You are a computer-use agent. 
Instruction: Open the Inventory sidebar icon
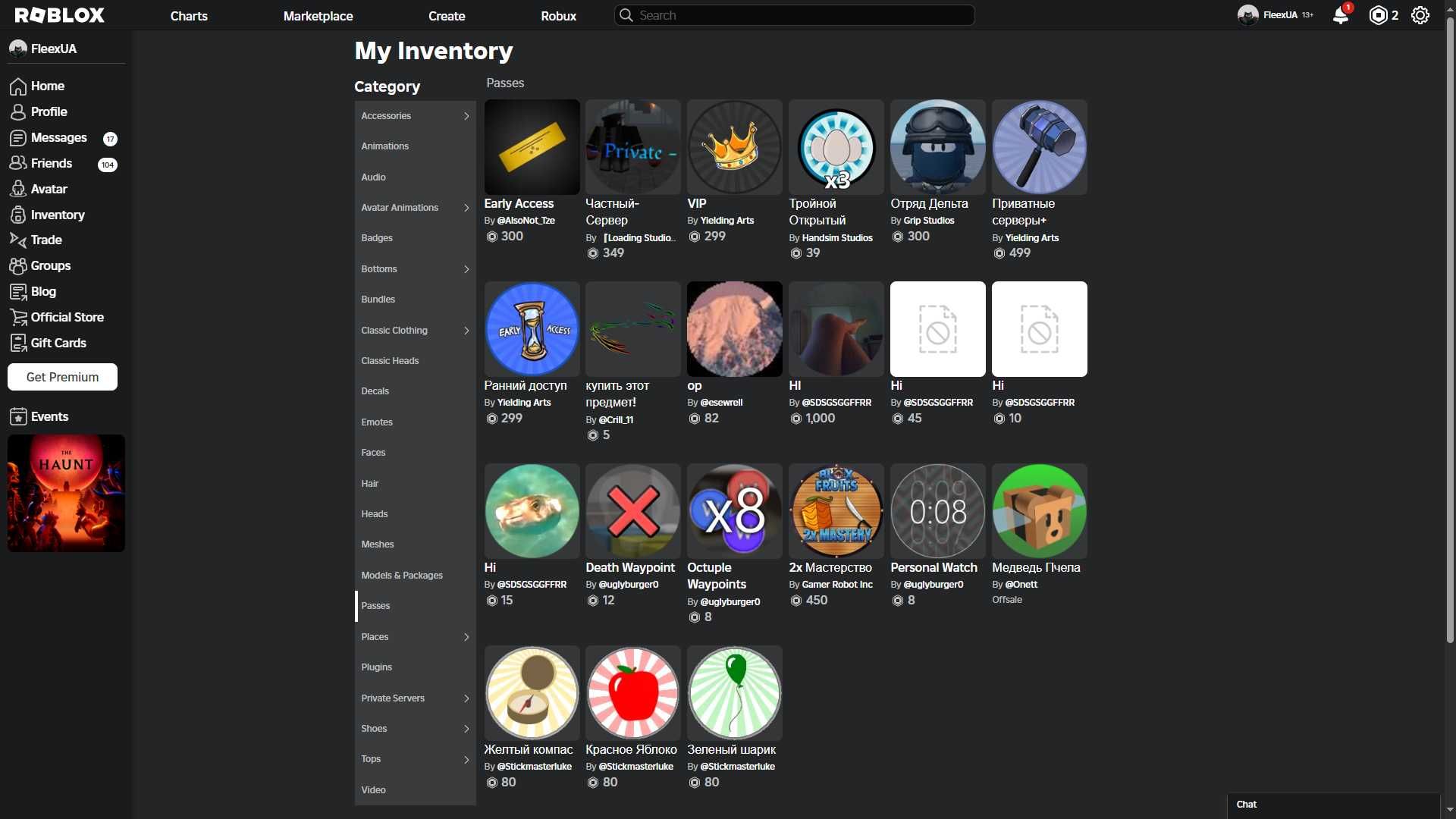(x=18, y=215)
